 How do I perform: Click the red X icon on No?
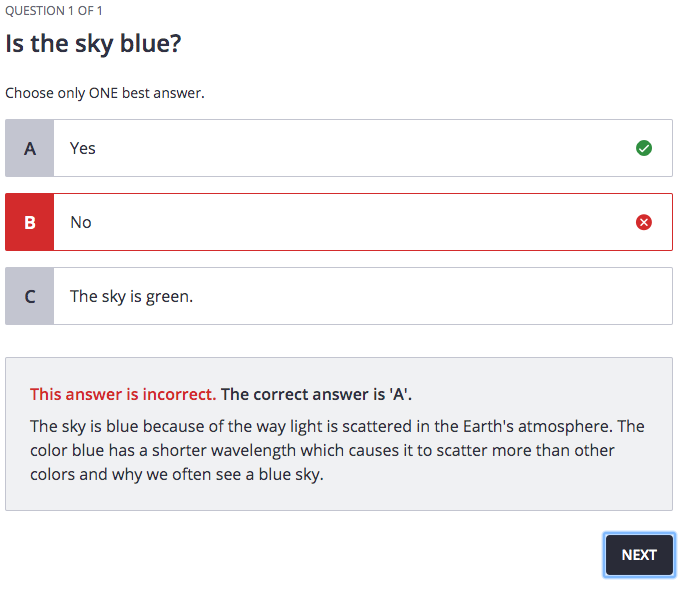pyautogui.click(x=644, y=222)
